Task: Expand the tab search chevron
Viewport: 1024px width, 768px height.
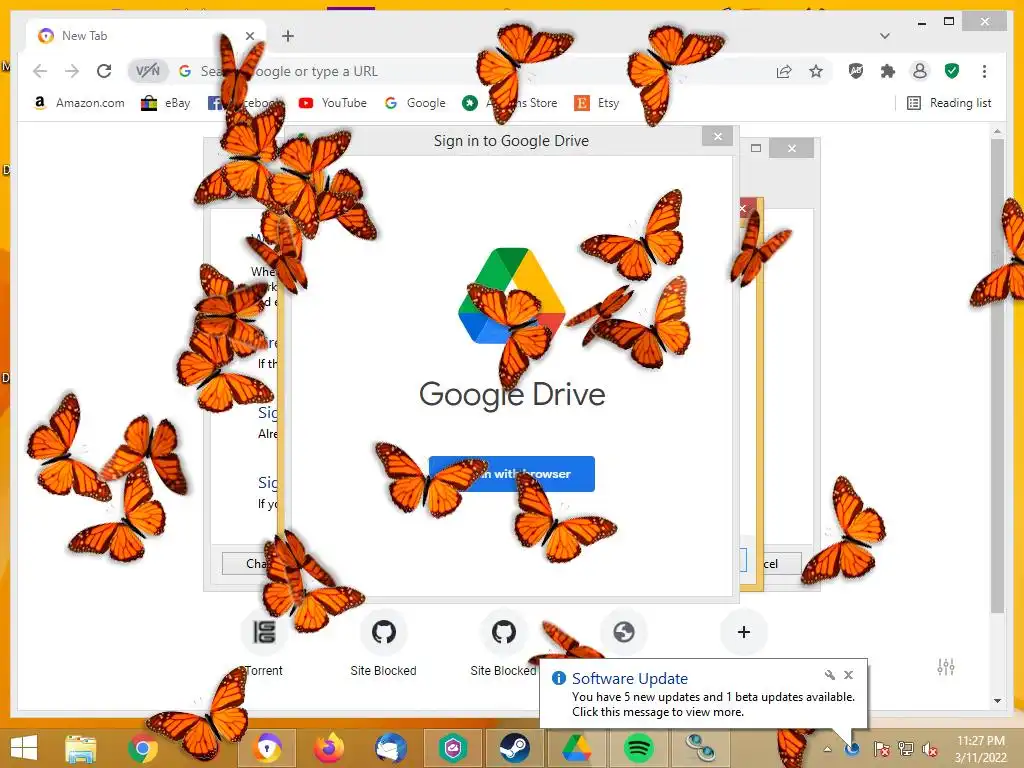Action: click(884, 36)
